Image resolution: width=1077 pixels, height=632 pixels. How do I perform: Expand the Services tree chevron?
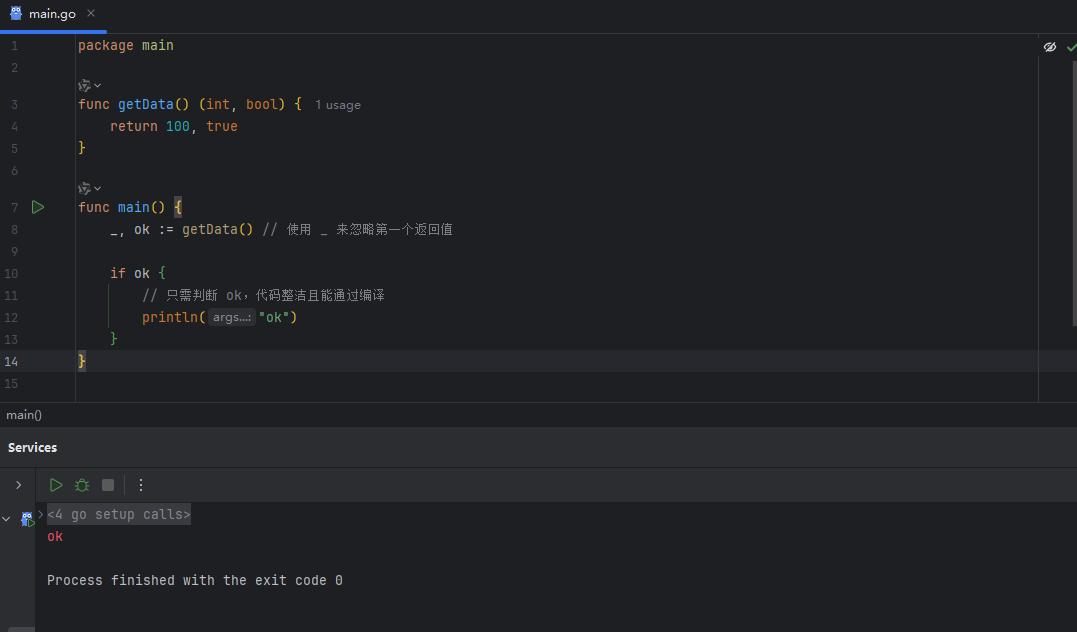pos(18,485)
